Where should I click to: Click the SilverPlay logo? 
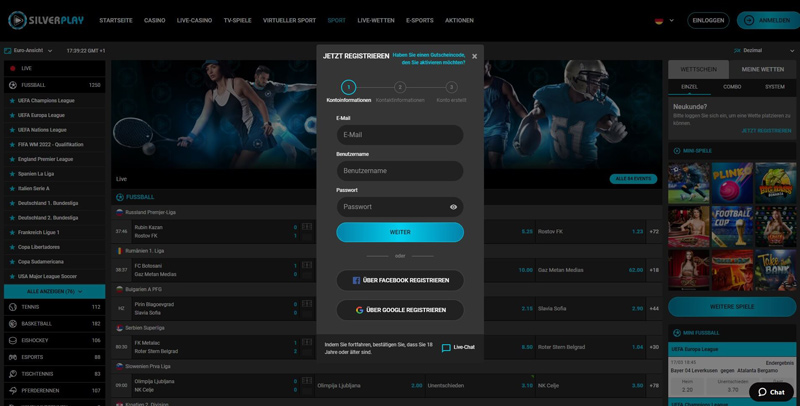click(x=46, y=20)
